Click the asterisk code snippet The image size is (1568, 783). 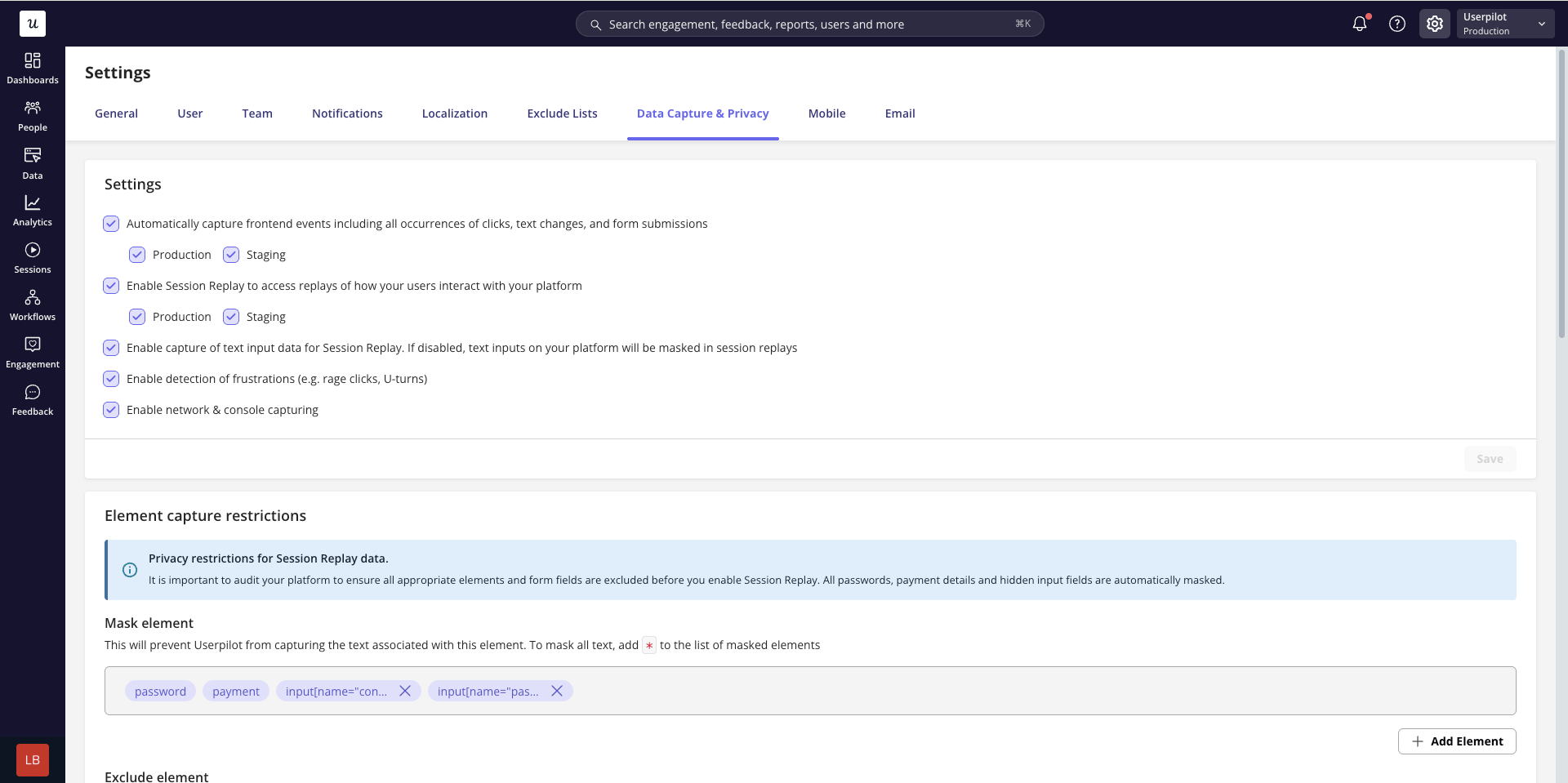click(x=649, y=645)
